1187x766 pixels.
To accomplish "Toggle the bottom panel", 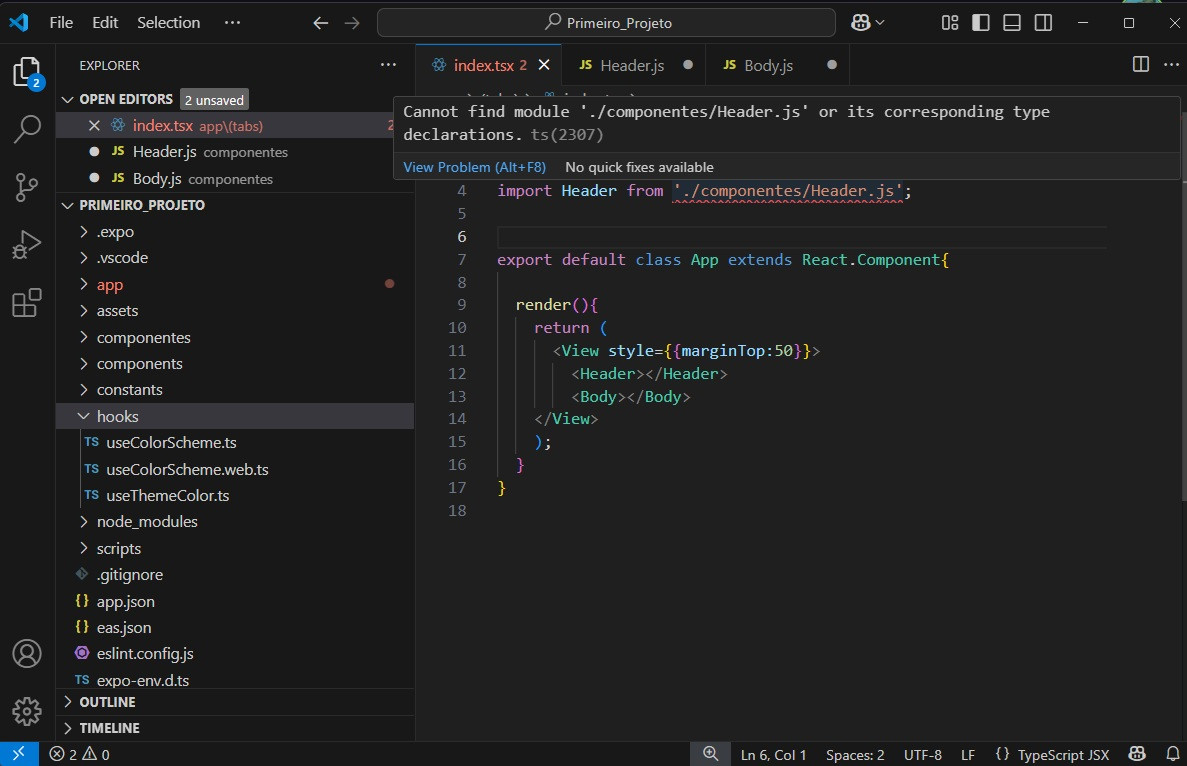I will (1012, 23).
